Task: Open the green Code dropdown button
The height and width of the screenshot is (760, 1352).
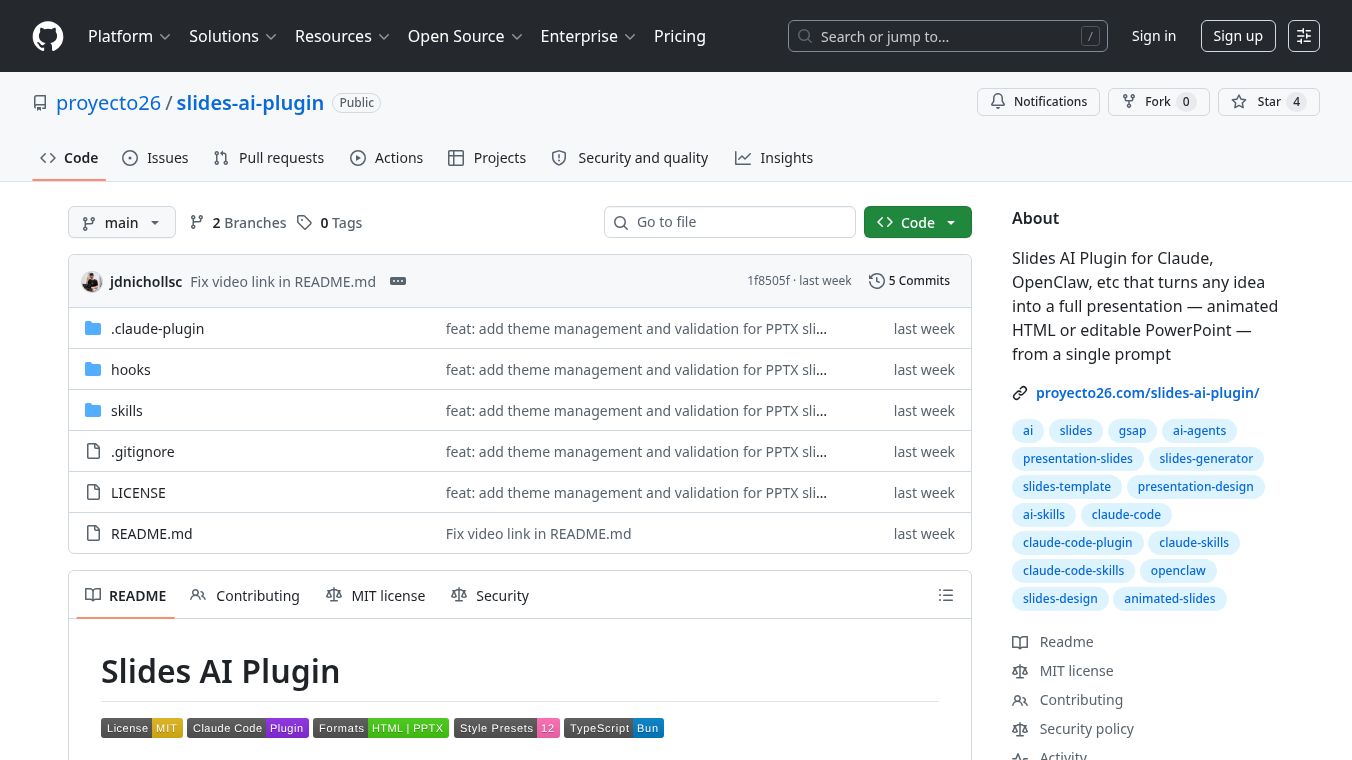Action: tap(918, 222)
